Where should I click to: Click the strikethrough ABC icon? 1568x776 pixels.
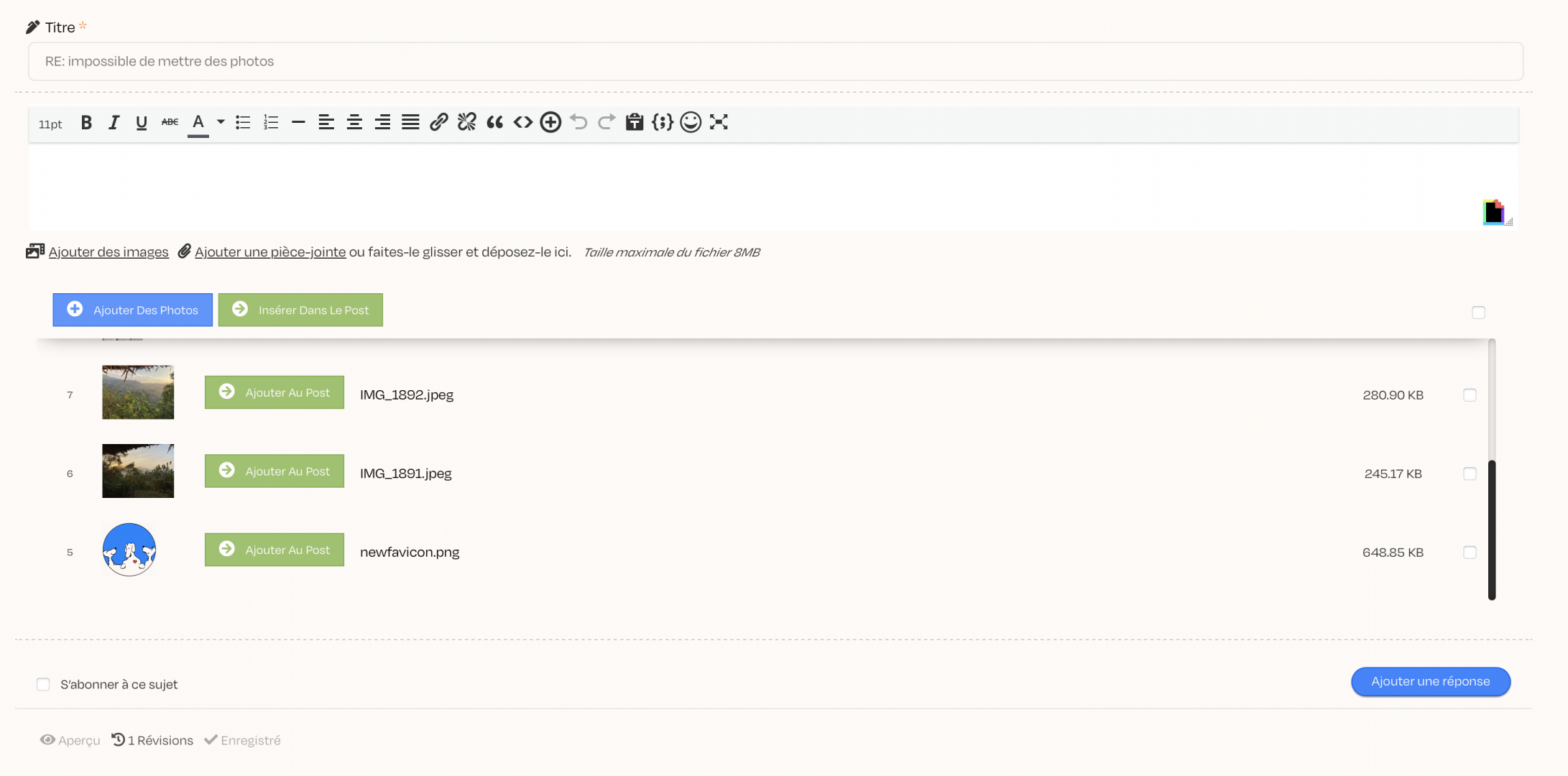click(x=170, y=123)
